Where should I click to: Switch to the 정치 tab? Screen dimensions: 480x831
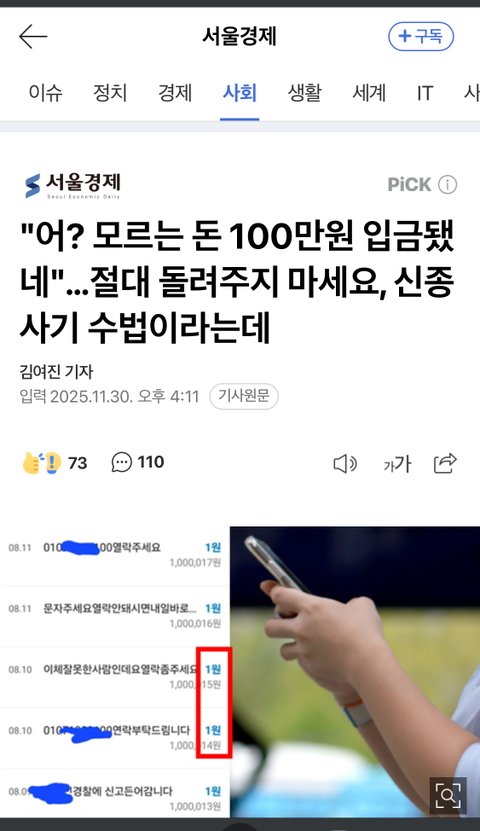(x=110, y=93)
